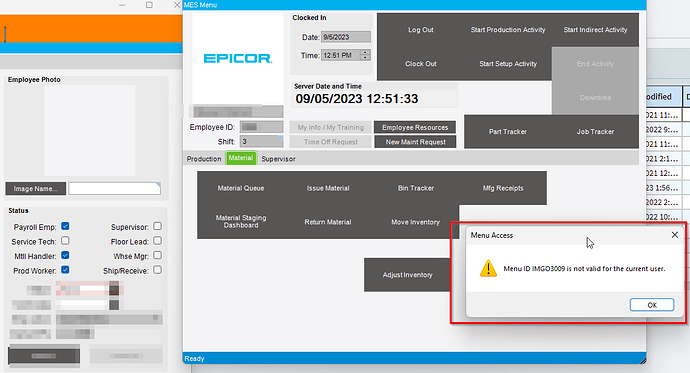Click the Time field spinner arrows
This screenshot has height=373, width=690.
365,55
